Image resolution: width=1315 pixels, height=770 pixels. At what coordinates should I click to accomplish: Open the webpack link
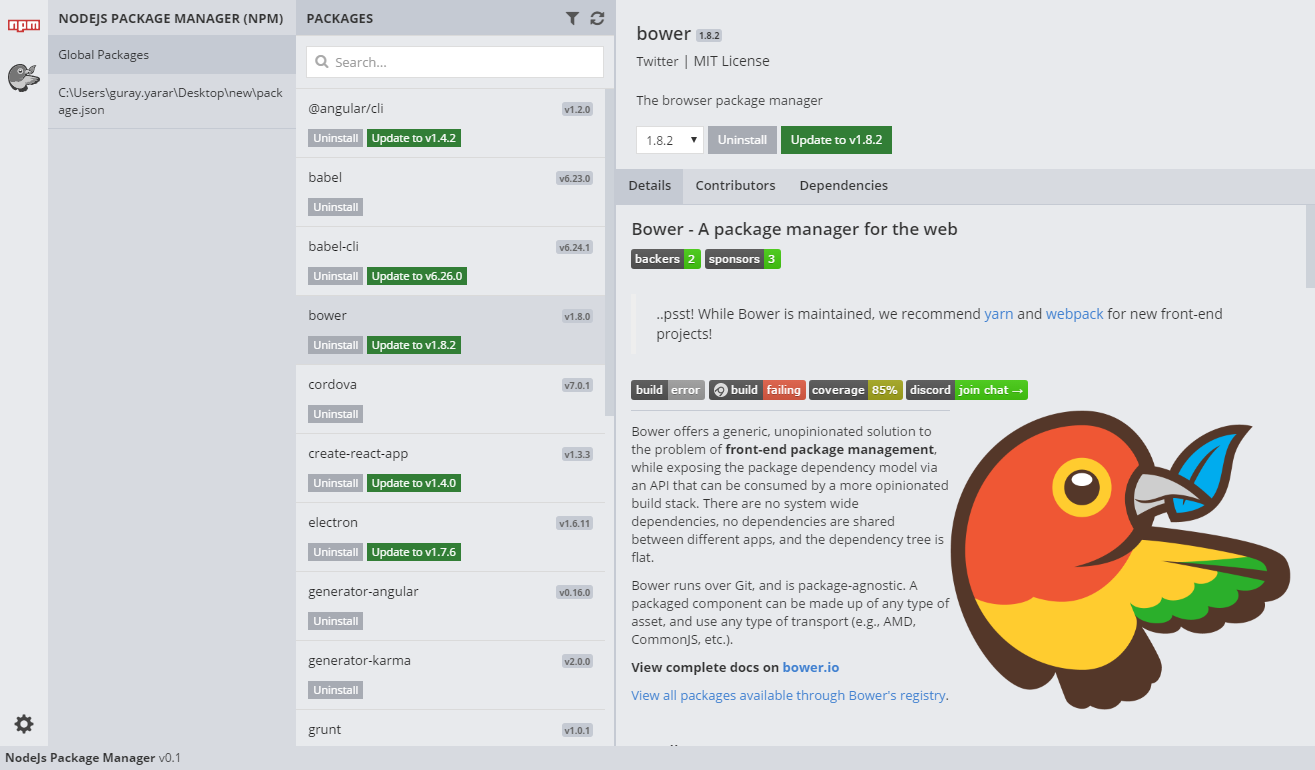[x=1074, y=314]
